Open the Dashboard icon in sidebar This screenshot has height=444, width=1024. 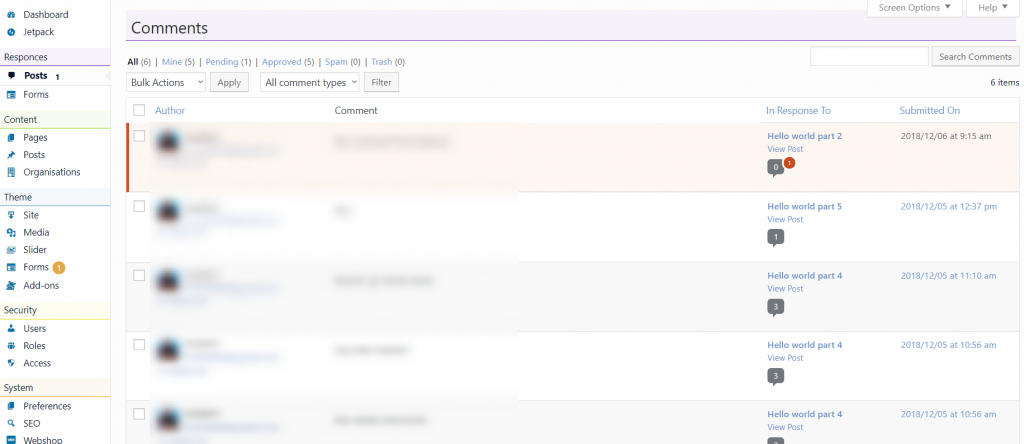[11, 14]
